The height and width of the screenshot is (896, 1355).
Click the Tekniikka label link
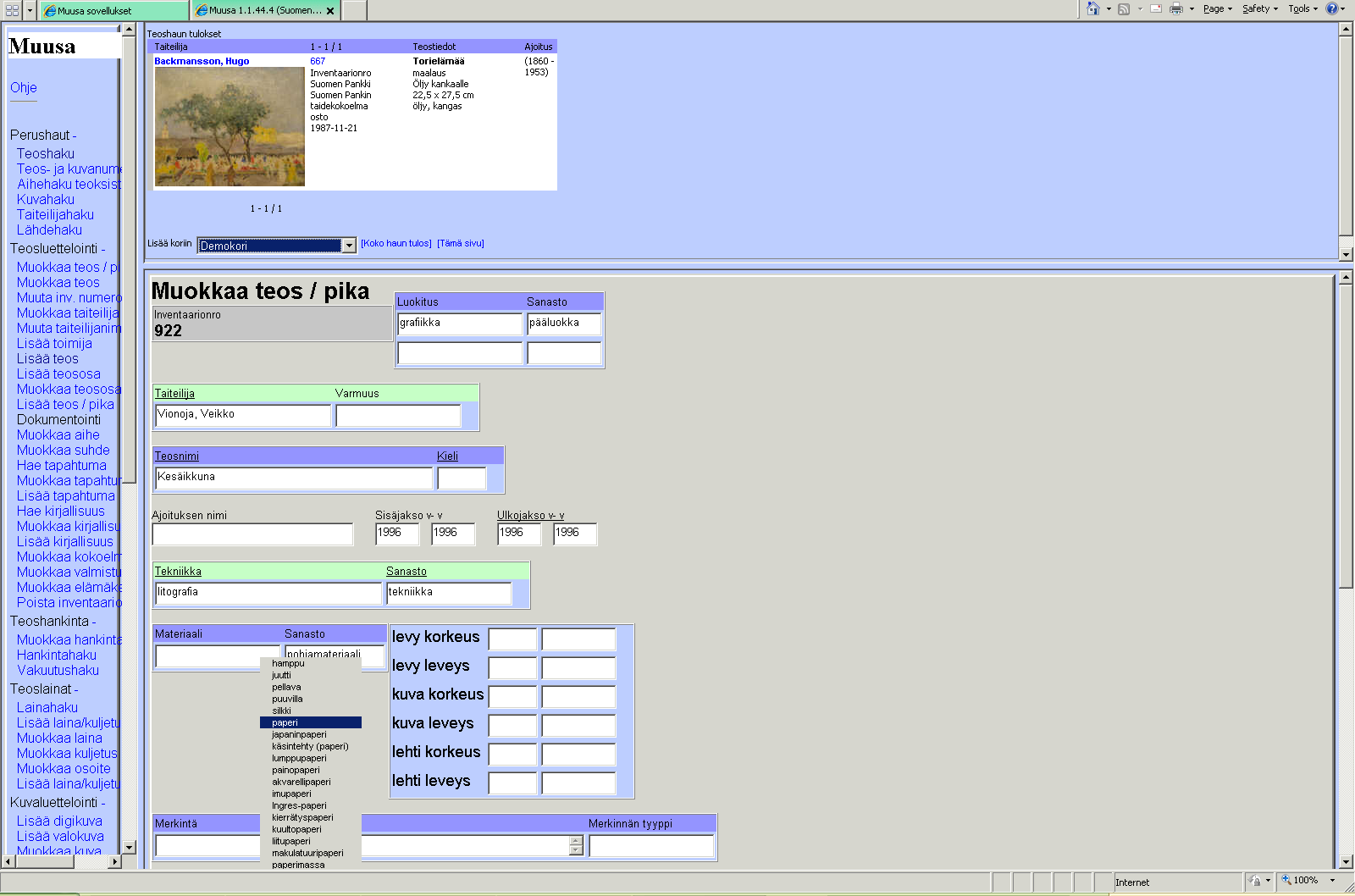(x=178, y=571)
